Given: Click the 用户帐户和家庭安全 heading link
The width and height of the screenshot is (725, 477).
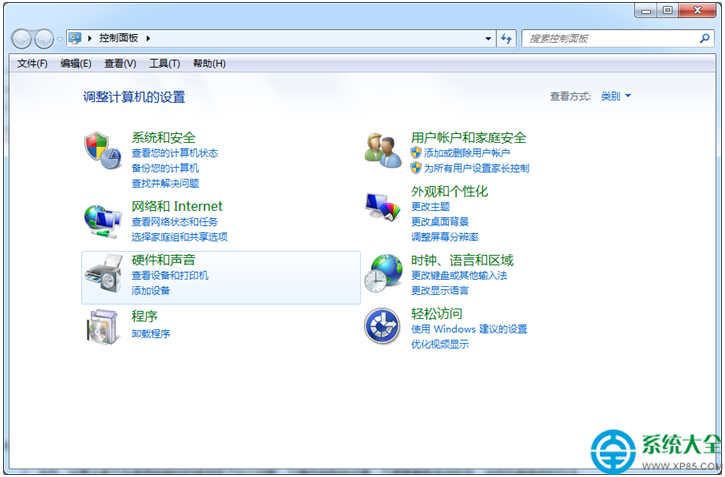Looking at the screenshot, I should point(468,137).
